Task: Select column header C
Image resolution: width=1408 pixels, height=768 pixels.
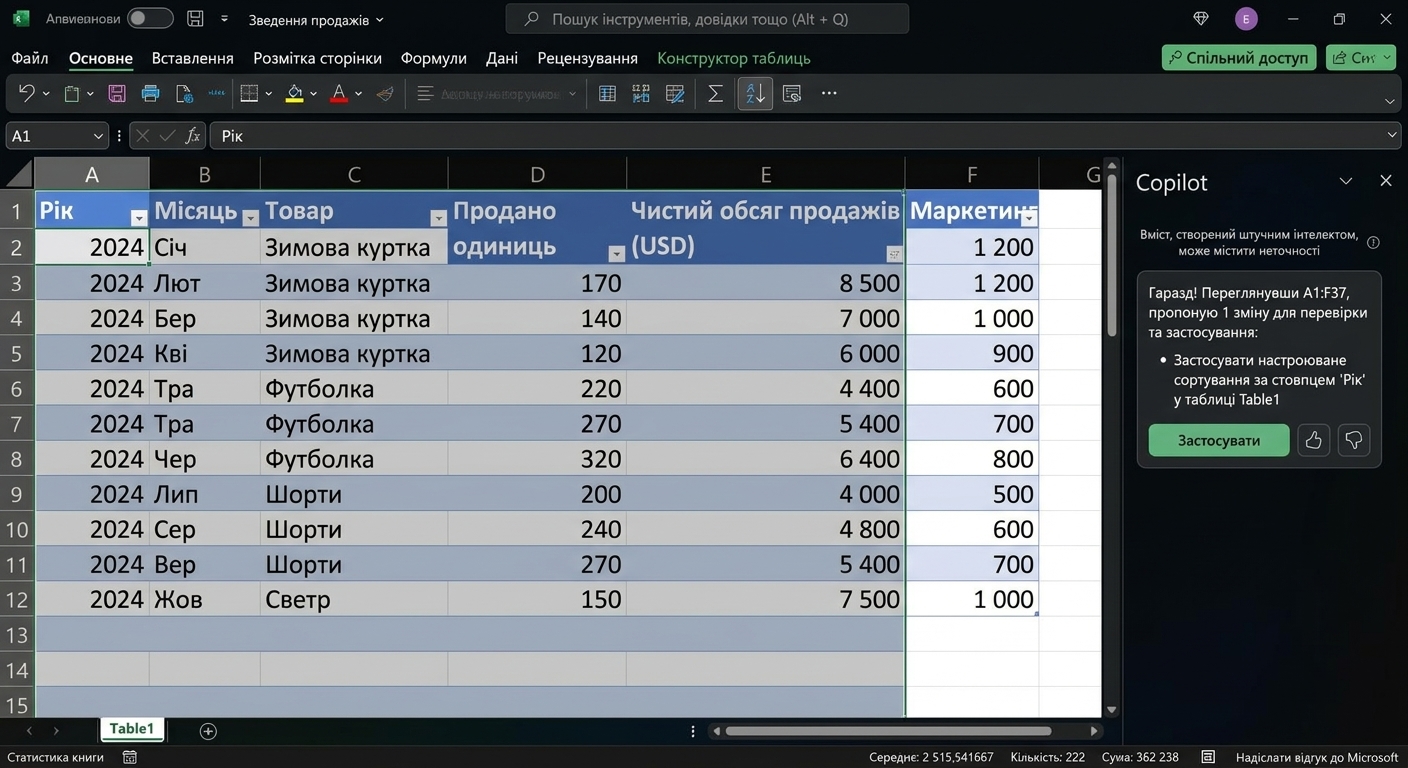Action: pos(354,174)
